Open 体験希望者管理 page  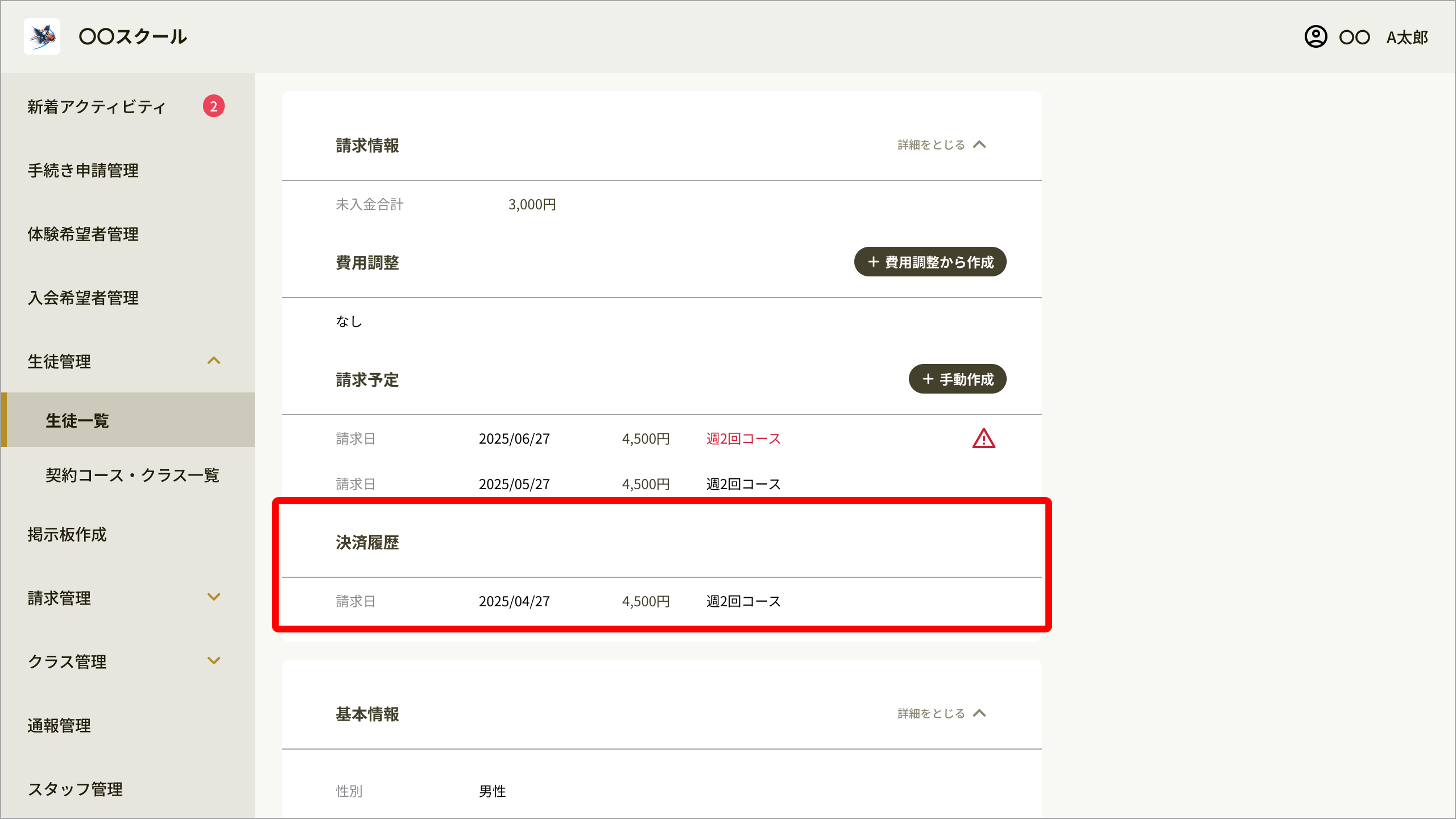[83, 234]
